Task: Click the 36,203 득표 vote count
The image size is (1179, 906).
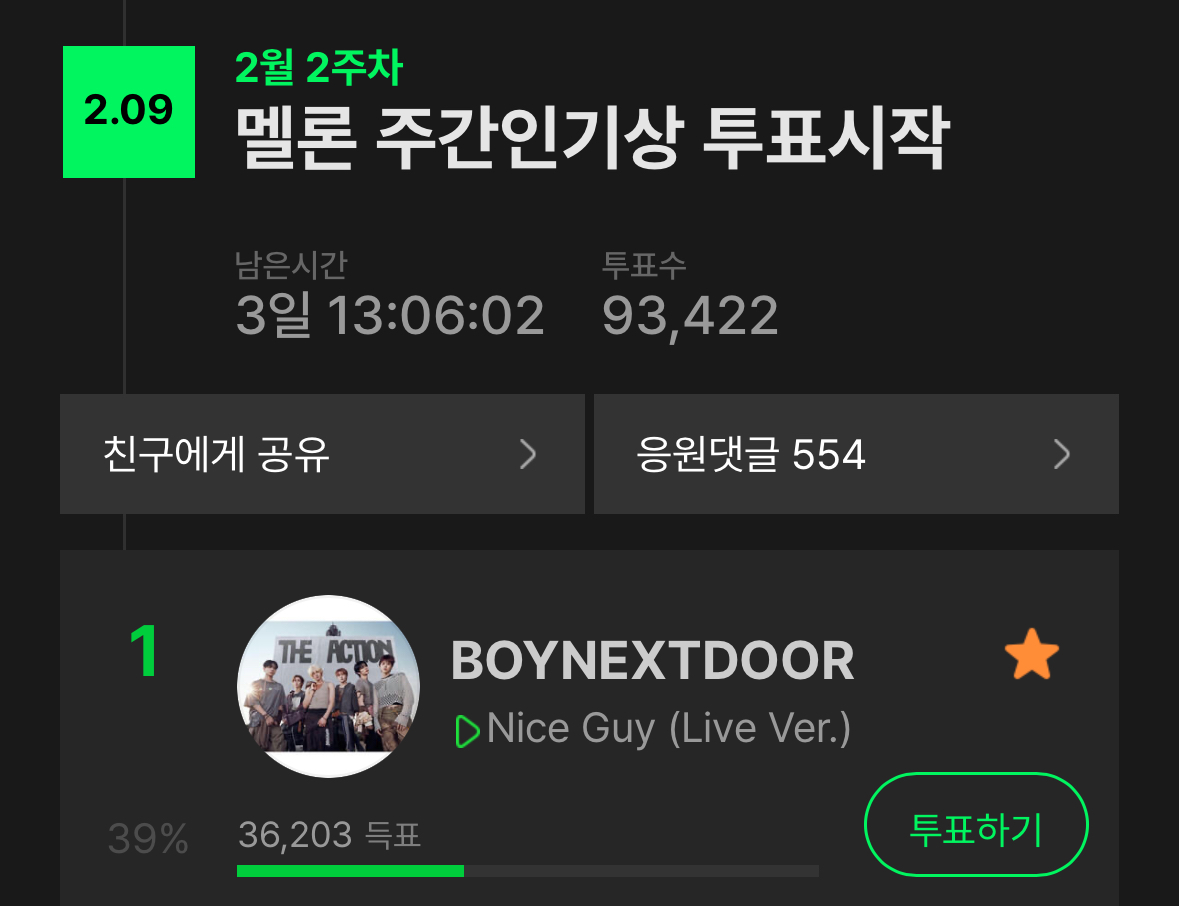Action: click(x=329, y=835)
